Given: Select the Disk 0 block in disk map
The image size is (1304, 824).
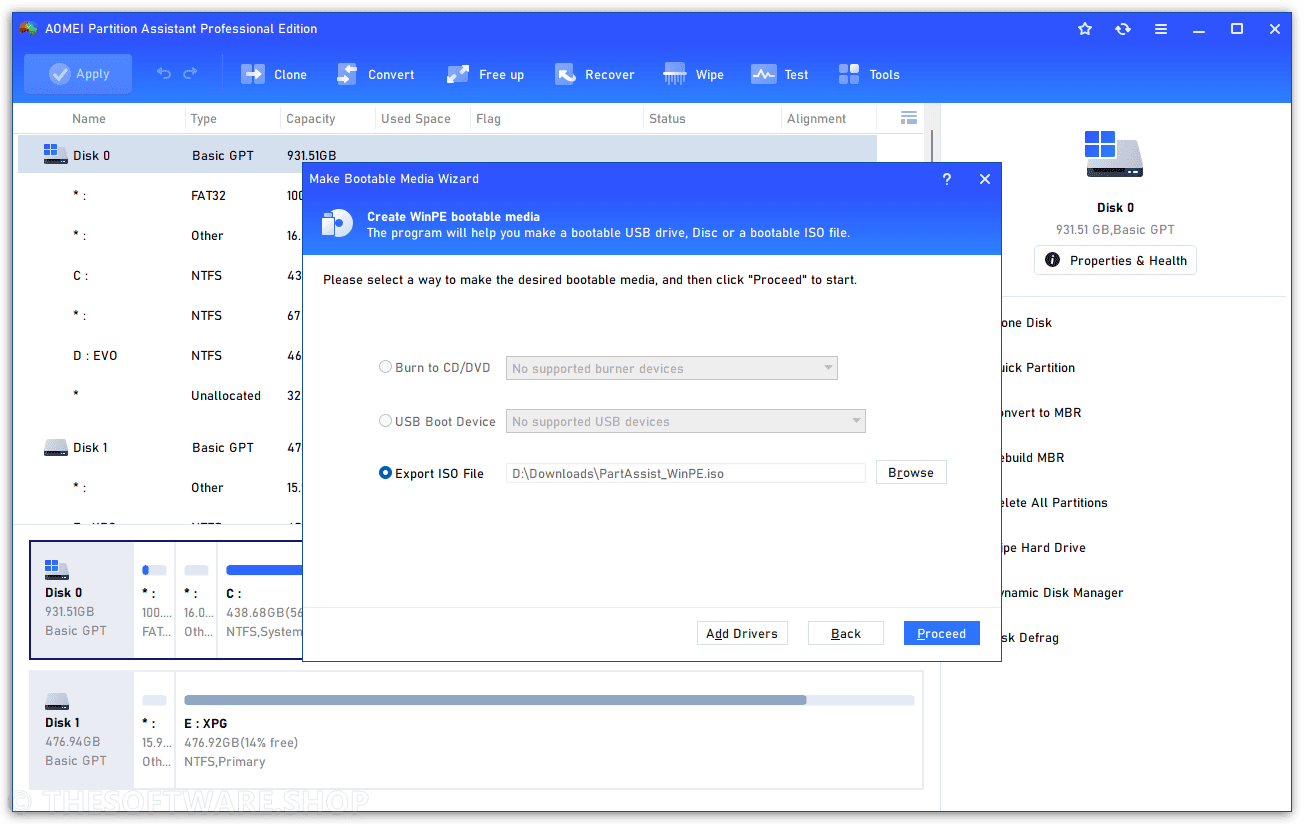Looking at the screenshot, I should tap(82, 600).
